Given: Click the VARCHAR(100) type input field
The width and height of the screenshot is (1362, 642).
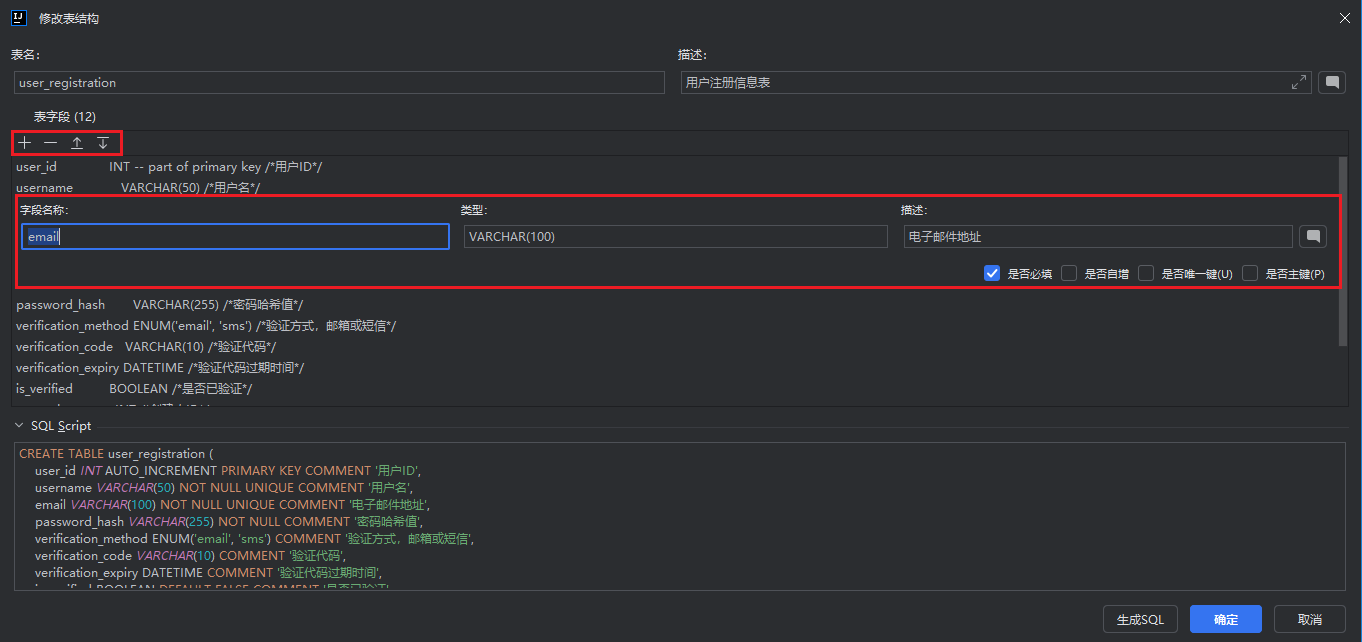Looking at the screenshot, I should point(676,237).
